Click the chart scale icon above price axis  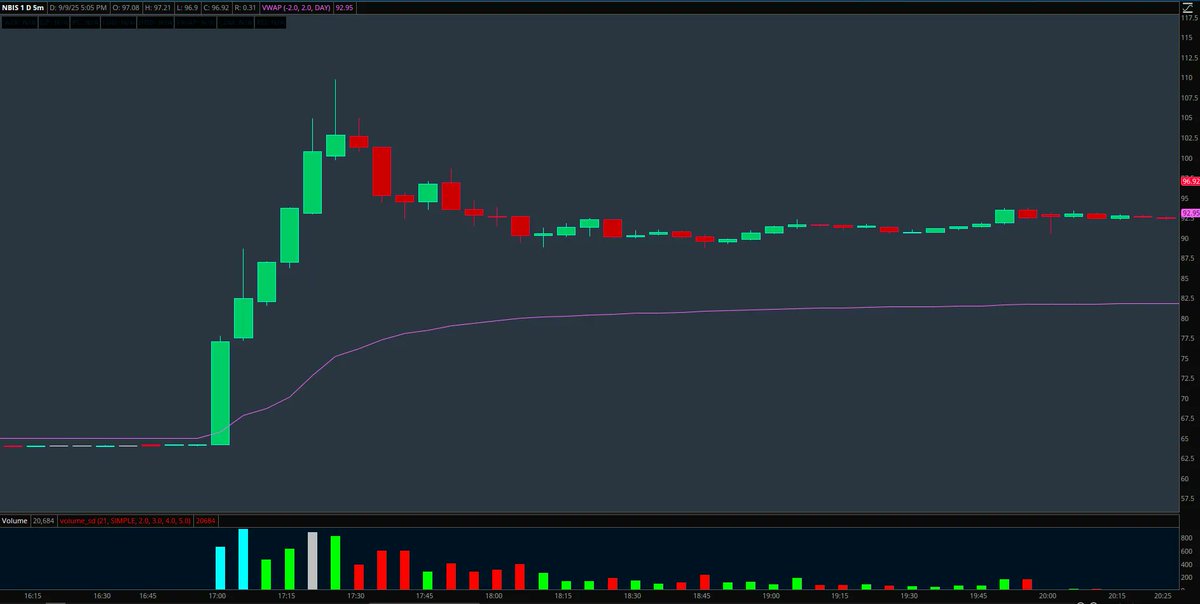1189,9
